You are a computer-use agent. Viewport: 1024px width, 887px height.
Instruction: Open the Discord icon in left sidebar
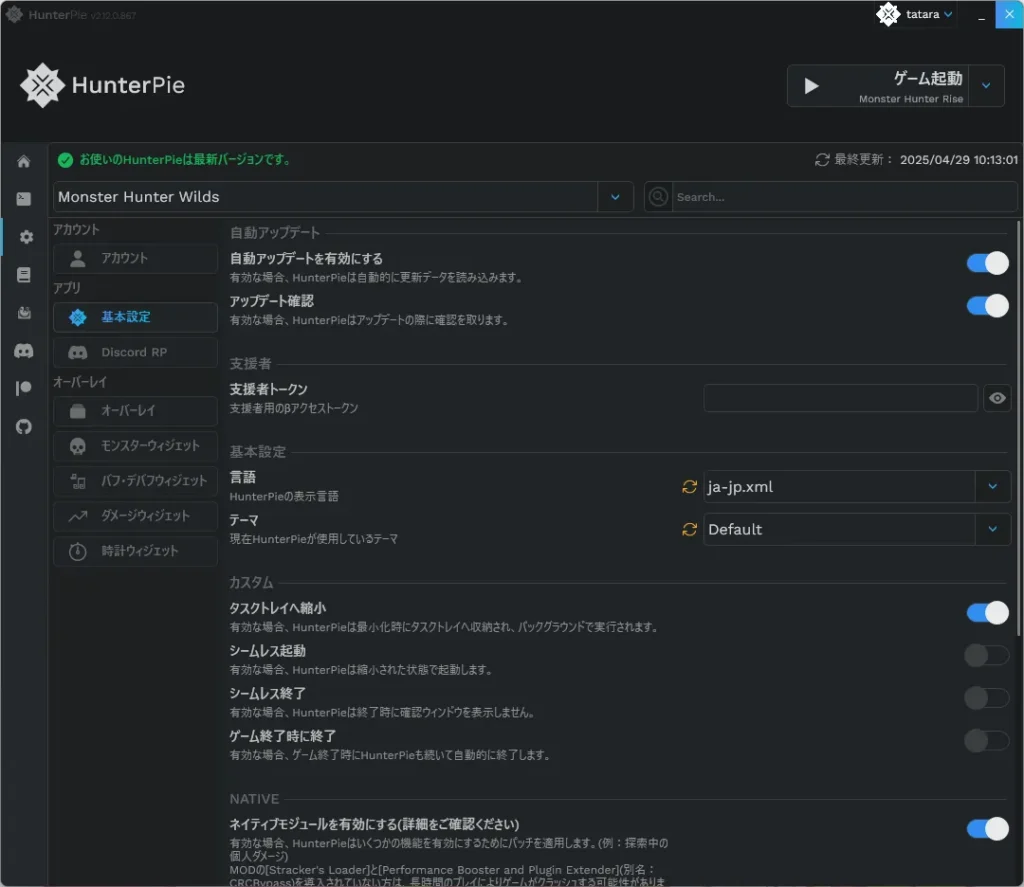[x=24, y=351]
